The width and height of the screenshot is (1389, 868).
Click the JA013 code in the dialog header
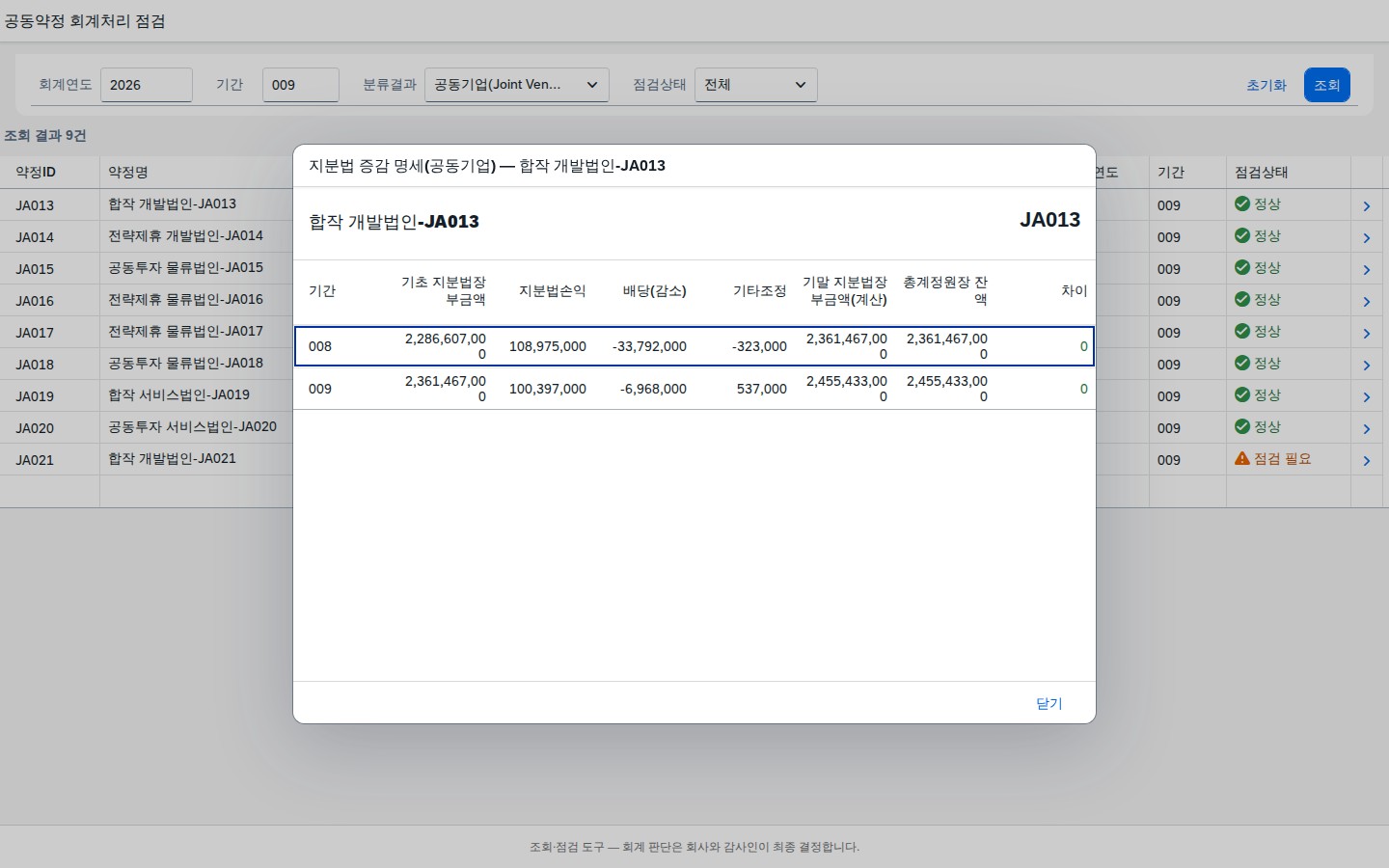pos(1050,220)
